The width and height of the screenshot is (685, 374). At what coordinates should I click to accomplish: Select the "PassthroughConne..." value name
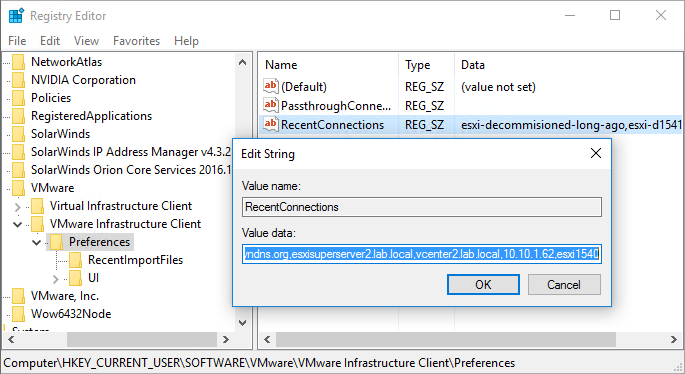pos(336,106)
